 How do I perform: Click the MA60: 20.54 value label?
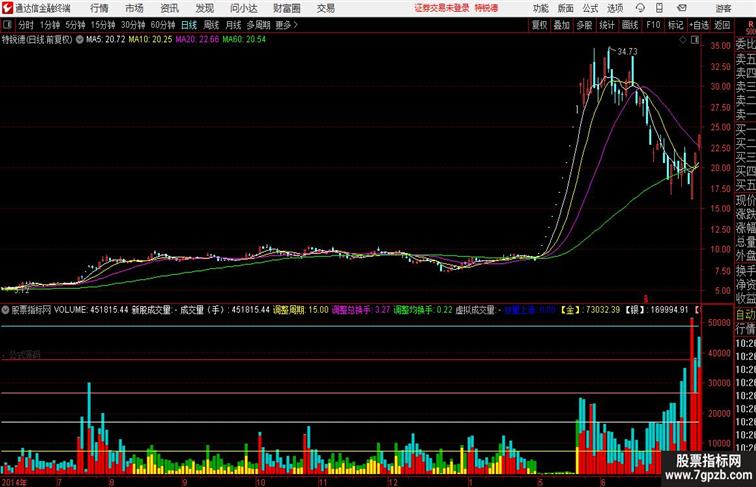click(x=244, y=40)
